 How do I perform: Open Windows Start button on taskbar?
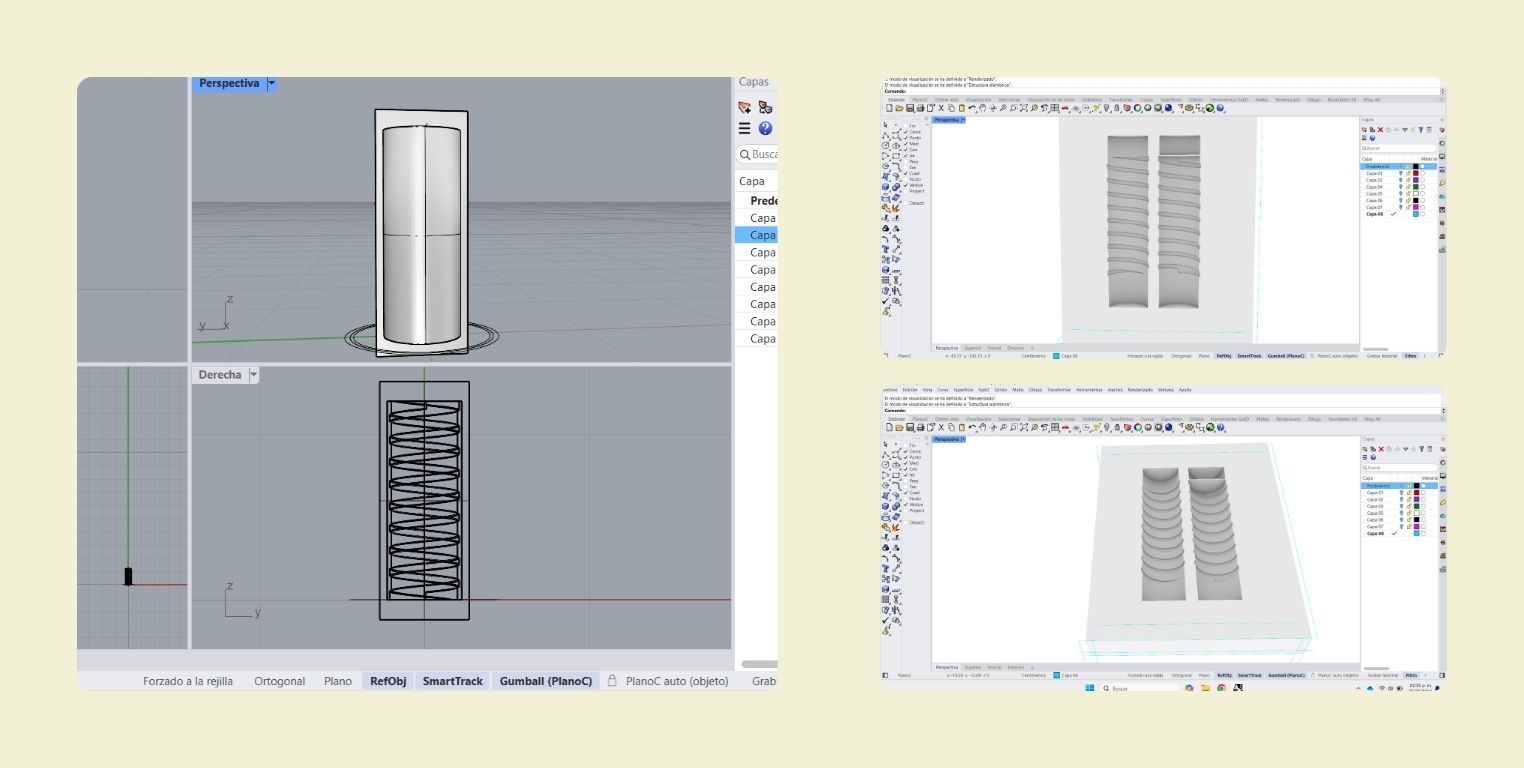1090,688
